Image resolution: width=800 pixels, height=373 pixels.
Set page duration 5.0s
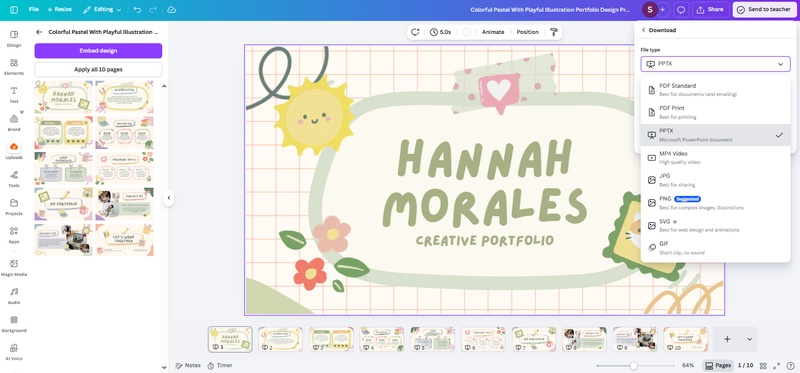pyautogui.click(x=440, y=32)
